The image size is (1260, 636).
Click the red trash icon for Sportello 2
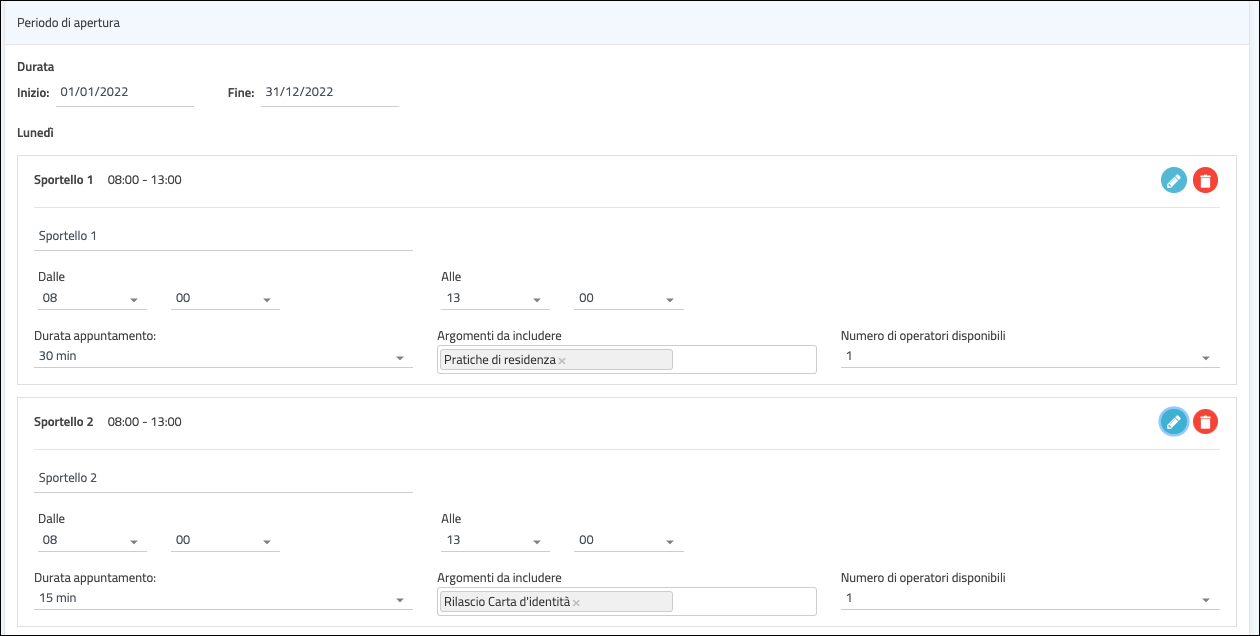[1206, 422]
